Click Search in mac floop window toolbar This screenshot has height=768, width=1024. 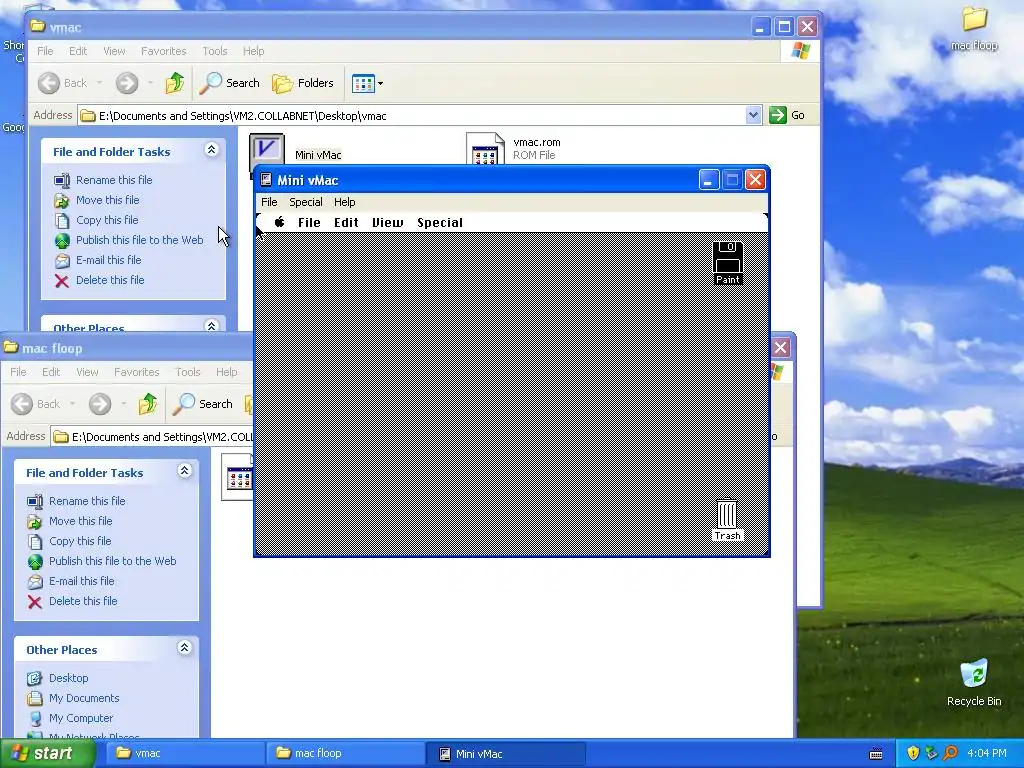pyautogui.click(x=203, y=404)
